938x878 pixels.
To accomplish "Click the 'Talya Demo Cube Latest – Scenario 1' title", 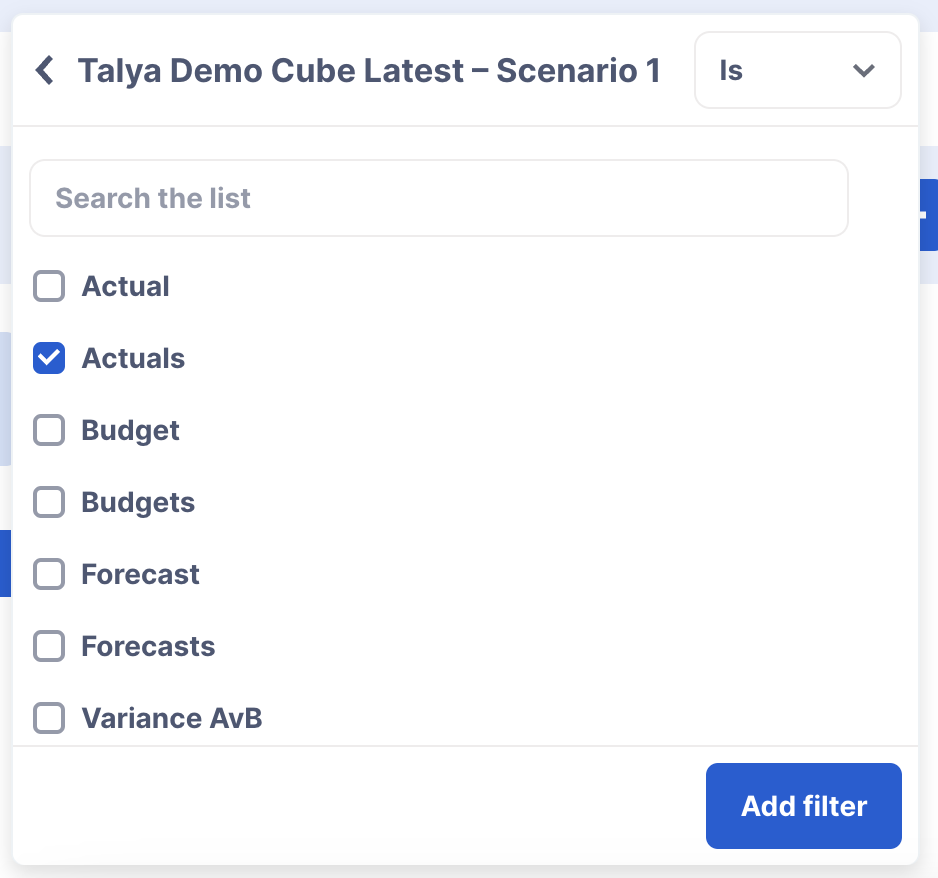I will tap(369, 71).
